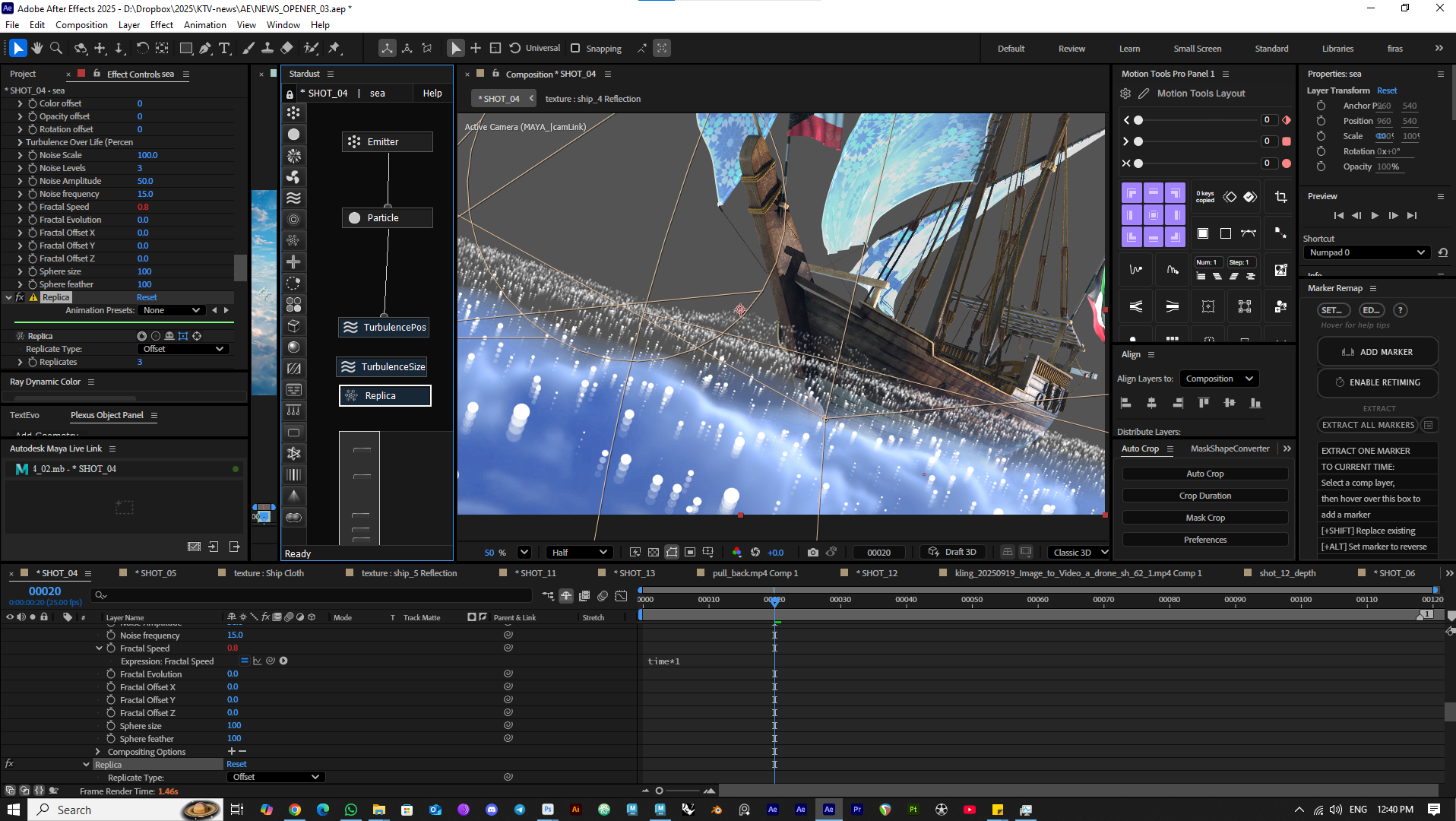The width and height of the screenshot is (1456, 821).
Task: Open the Composition menu
Action: click(81, 25)
